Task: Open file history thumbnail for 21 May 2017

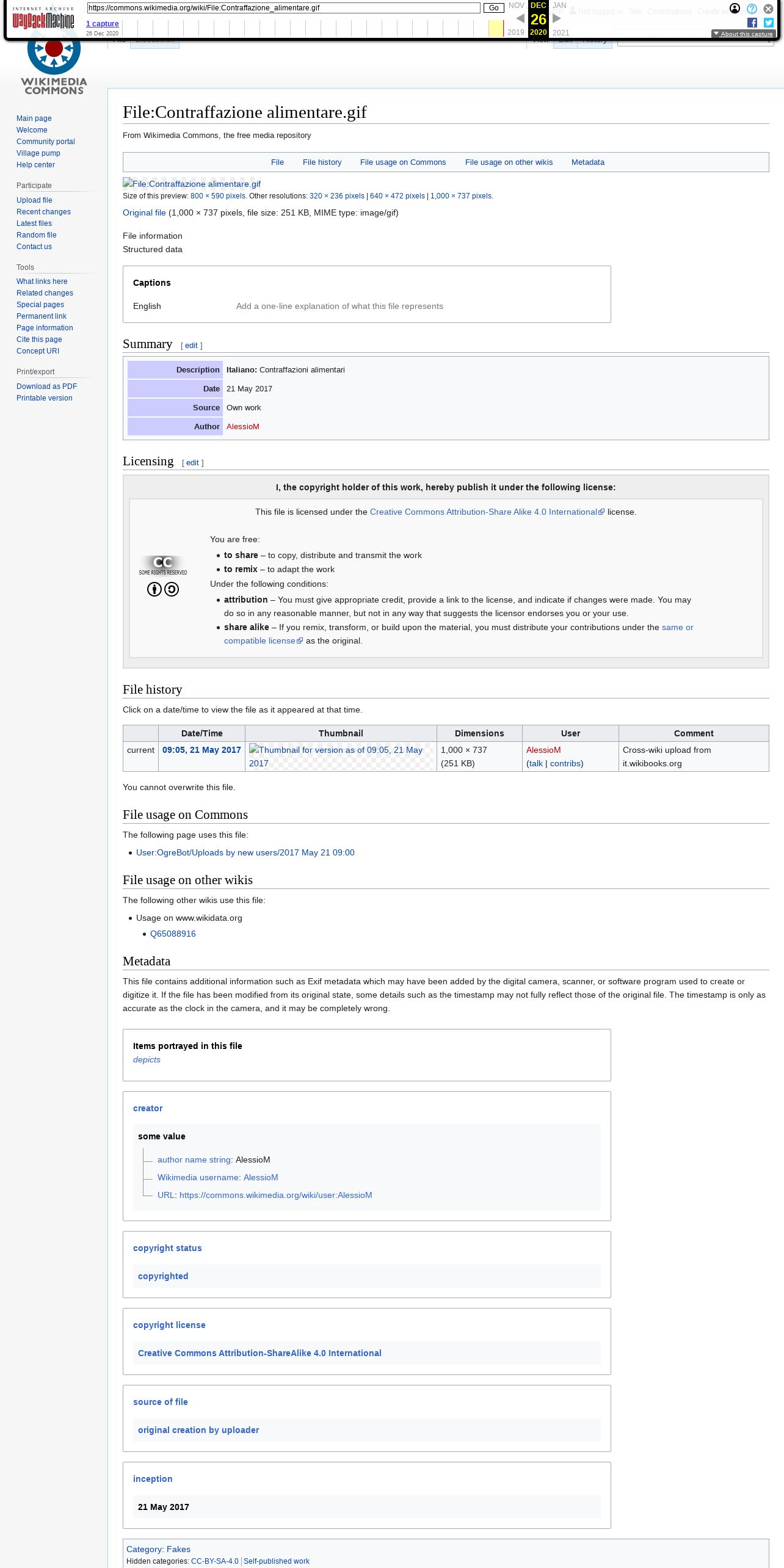Action: pos(341,757)
